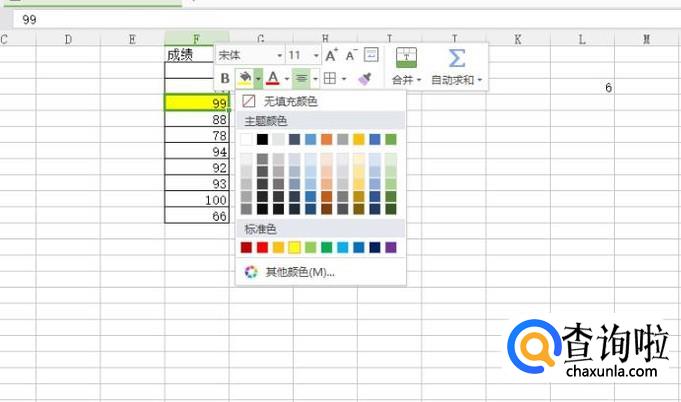Open the fill color dropdown arrow

point(258,79)
